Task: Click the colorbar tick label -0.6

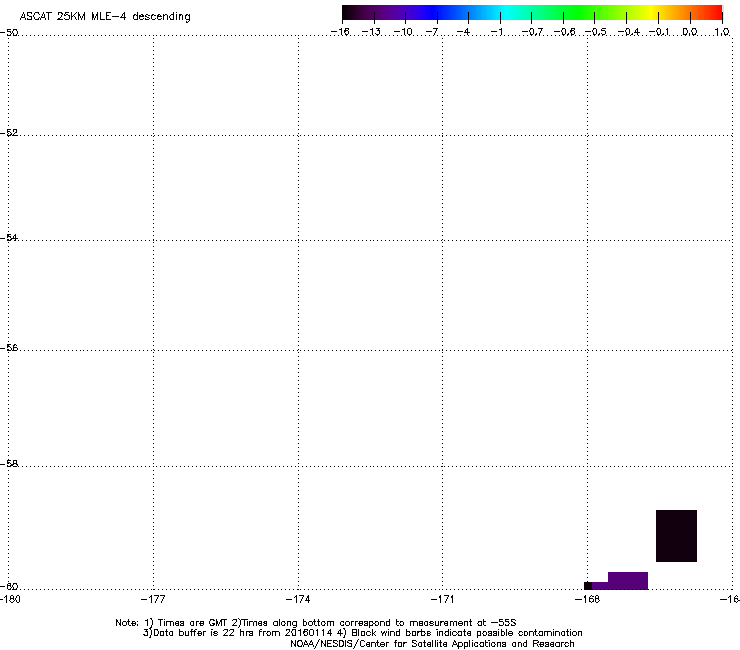Action: [x=564, y=32]
